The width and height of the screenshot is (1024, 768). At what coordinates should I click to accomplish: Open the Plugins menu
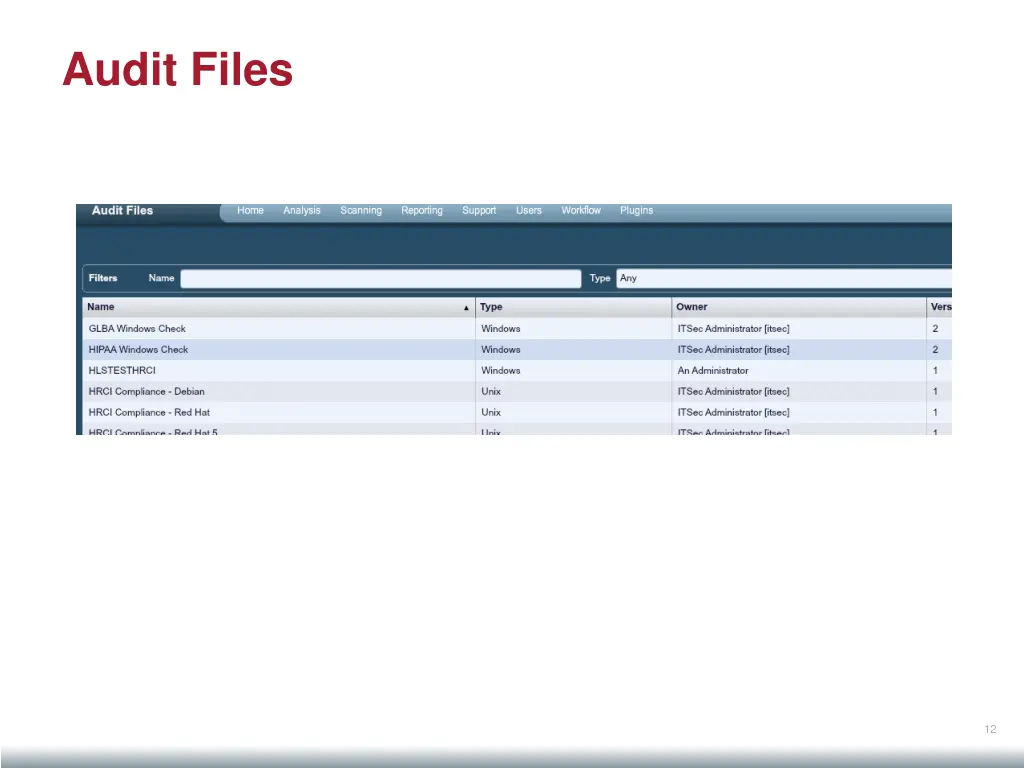coord(637,210)
